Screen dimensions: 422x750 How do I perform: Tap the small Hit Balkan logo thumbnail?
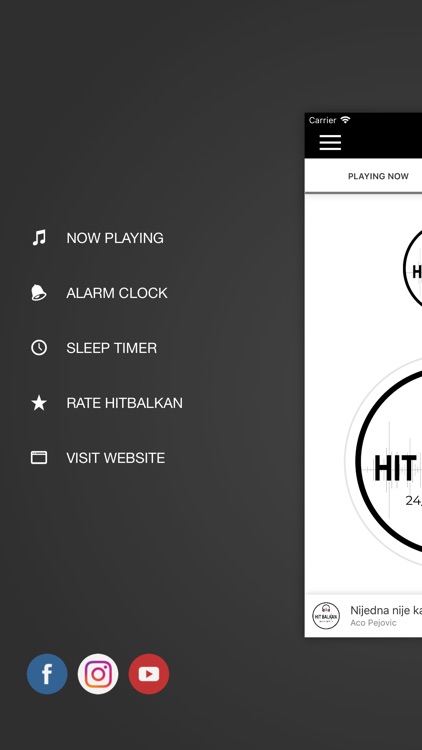[x=326, y=616]
